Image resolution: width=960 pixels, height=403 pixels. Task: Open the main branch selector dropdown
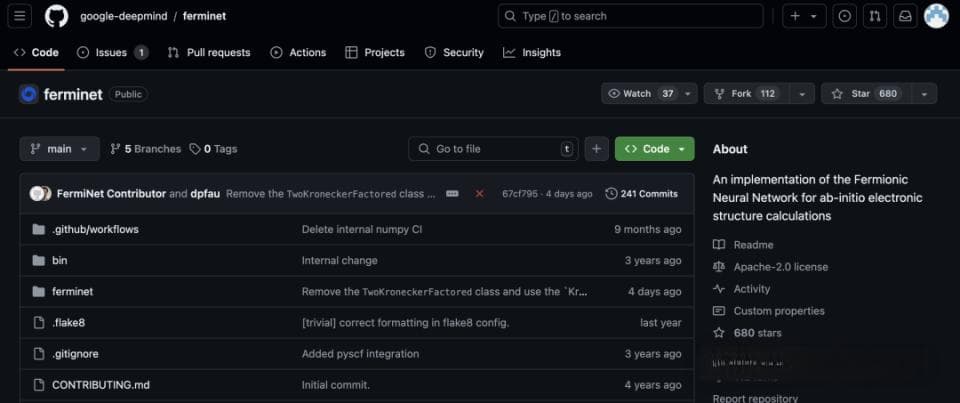[x=59, y=149]
